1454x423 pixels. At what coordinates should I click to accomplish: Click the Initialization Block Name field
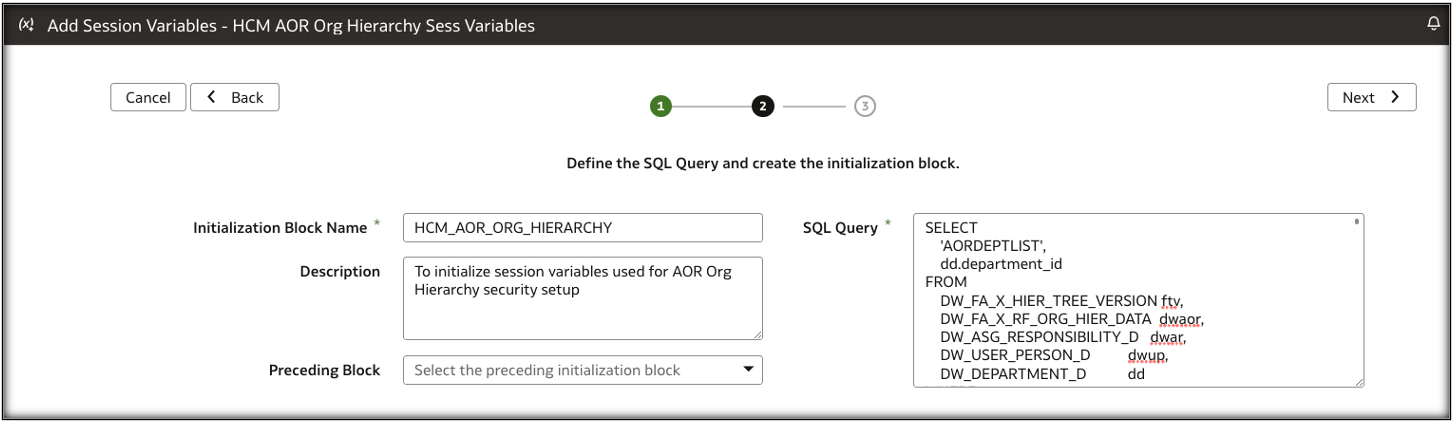pos(582,227)
